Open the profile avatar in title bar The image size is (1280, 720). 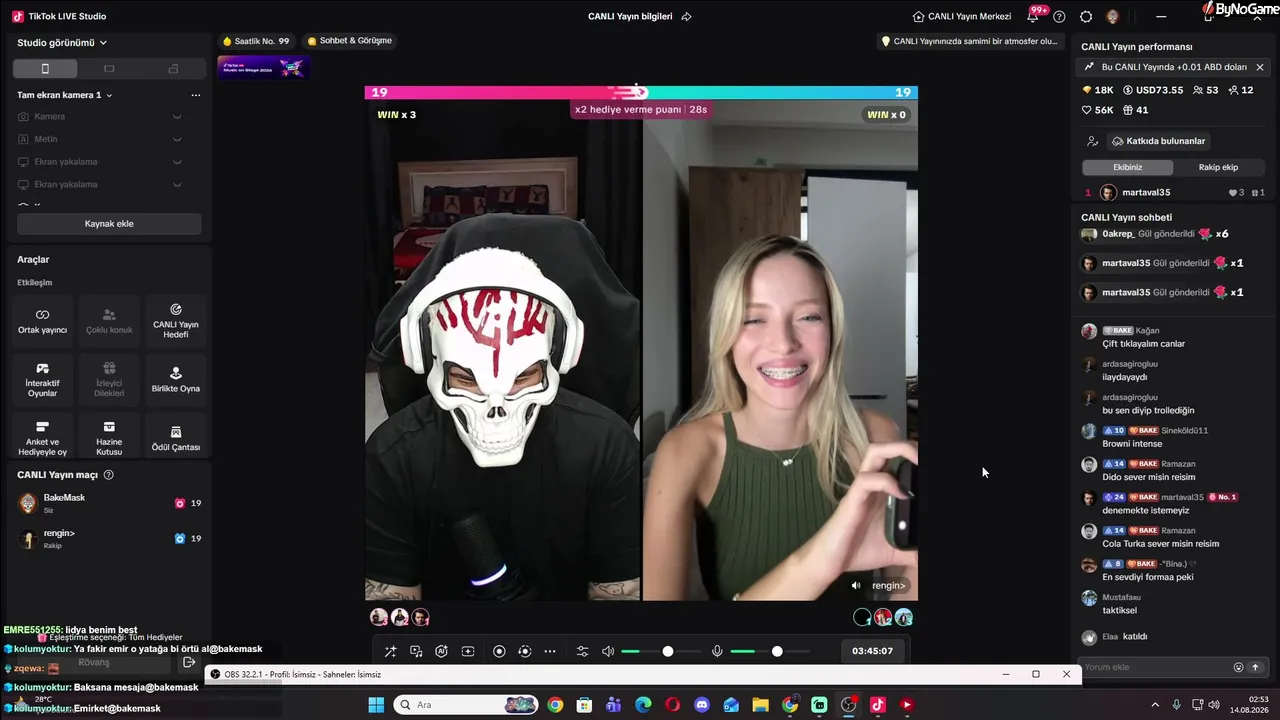[x=1112, y=16]
